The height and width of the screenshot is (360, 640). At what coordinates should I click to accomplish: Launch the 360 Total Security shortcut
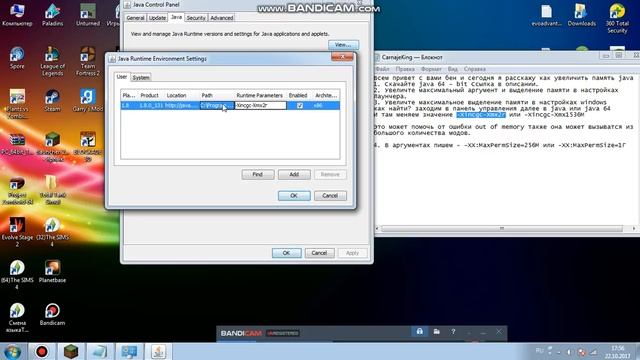pyautogui.click(x=617, y=18)
